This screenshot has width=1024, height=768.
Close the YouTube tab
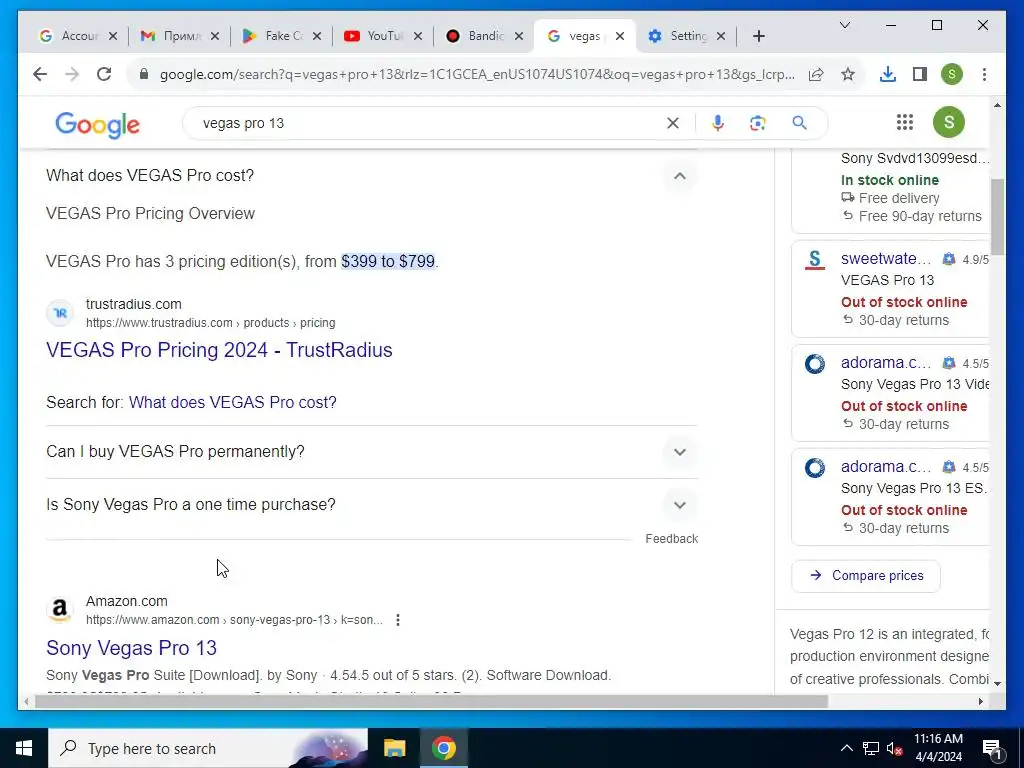click(x=418, y=36)
